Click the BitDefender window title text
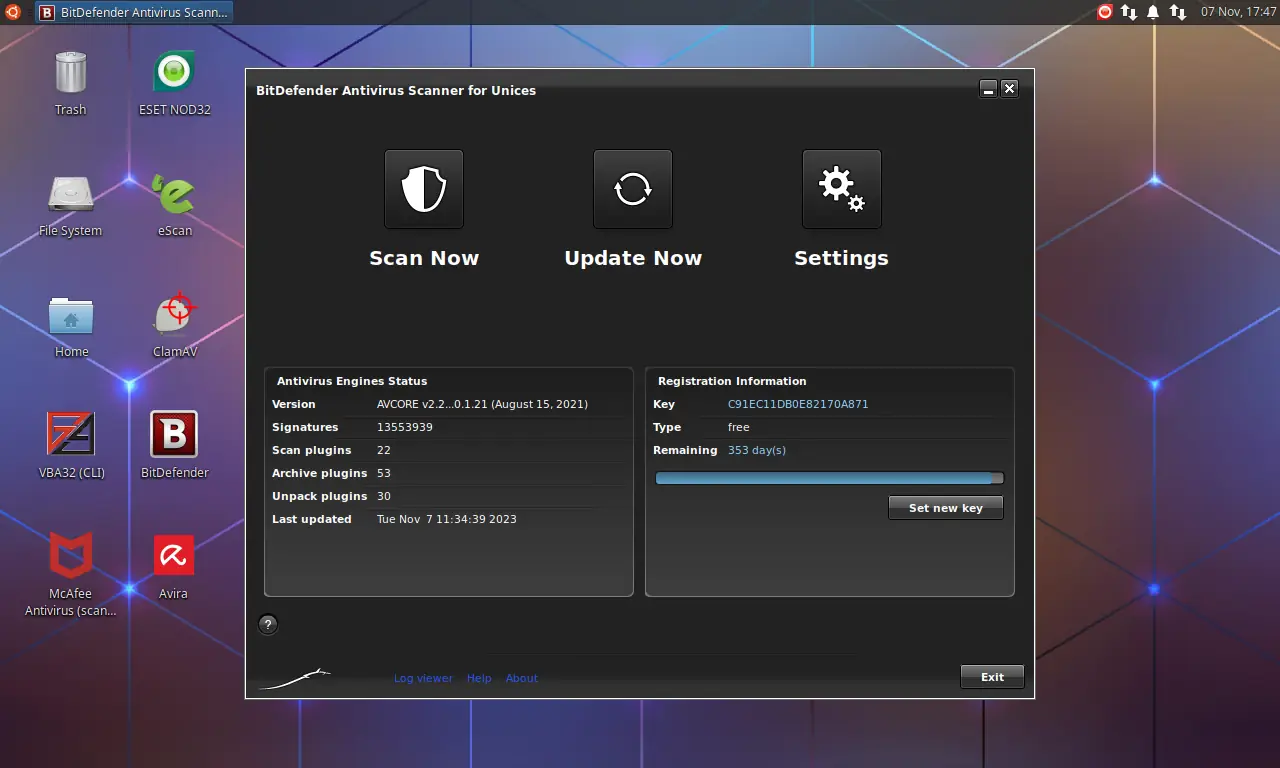Image resolution: width=1280 pixels, height=768 pixels. coord(396,90)
